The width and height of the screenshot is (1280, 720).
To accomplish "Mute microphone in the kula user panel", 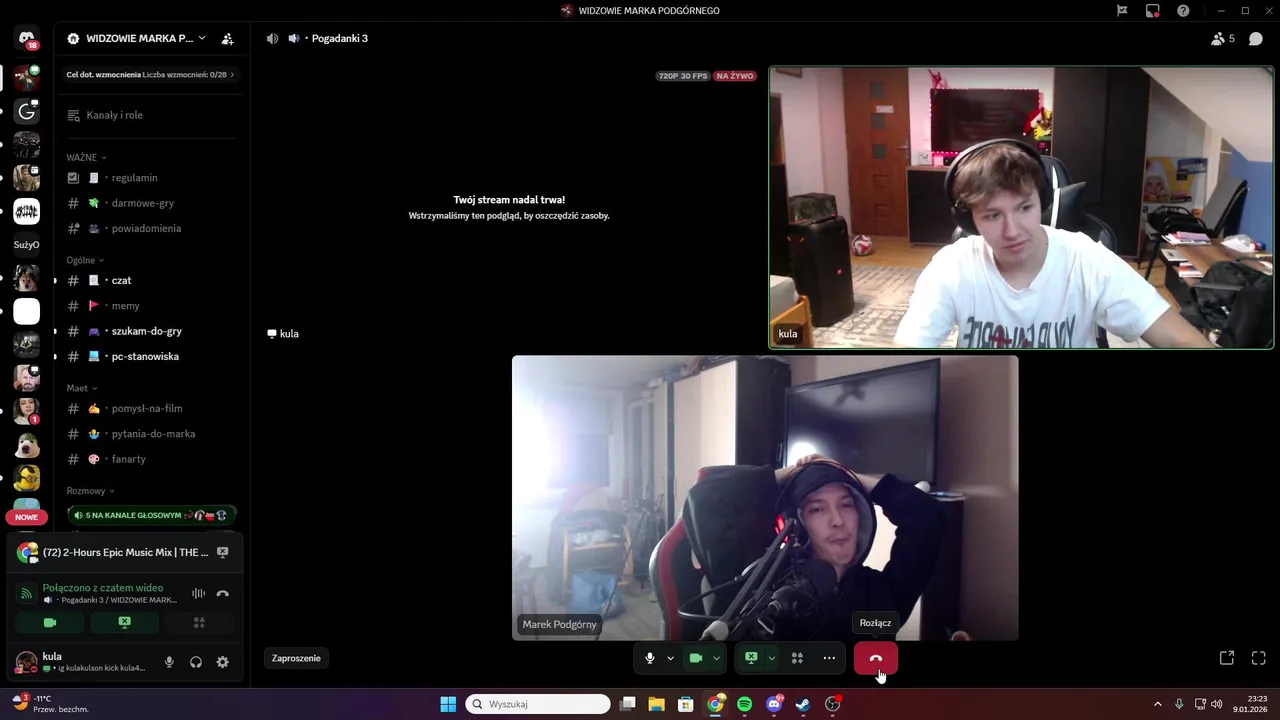I will point(169,662).
